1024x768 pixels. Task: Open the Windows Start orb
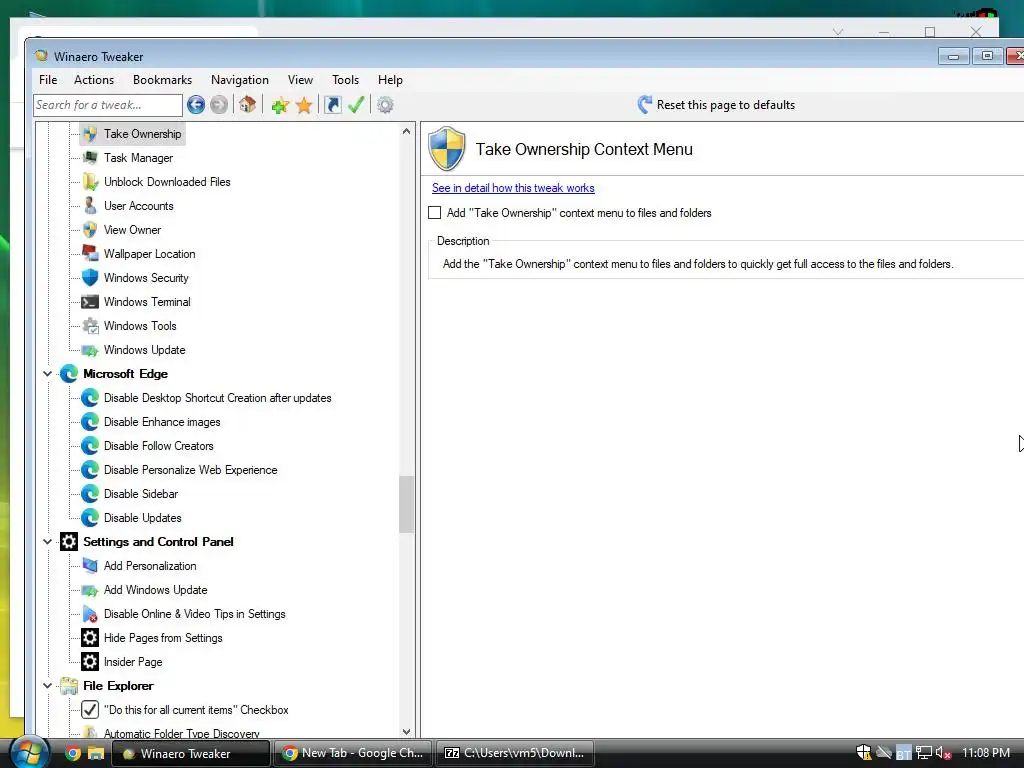tap(29, 752)
